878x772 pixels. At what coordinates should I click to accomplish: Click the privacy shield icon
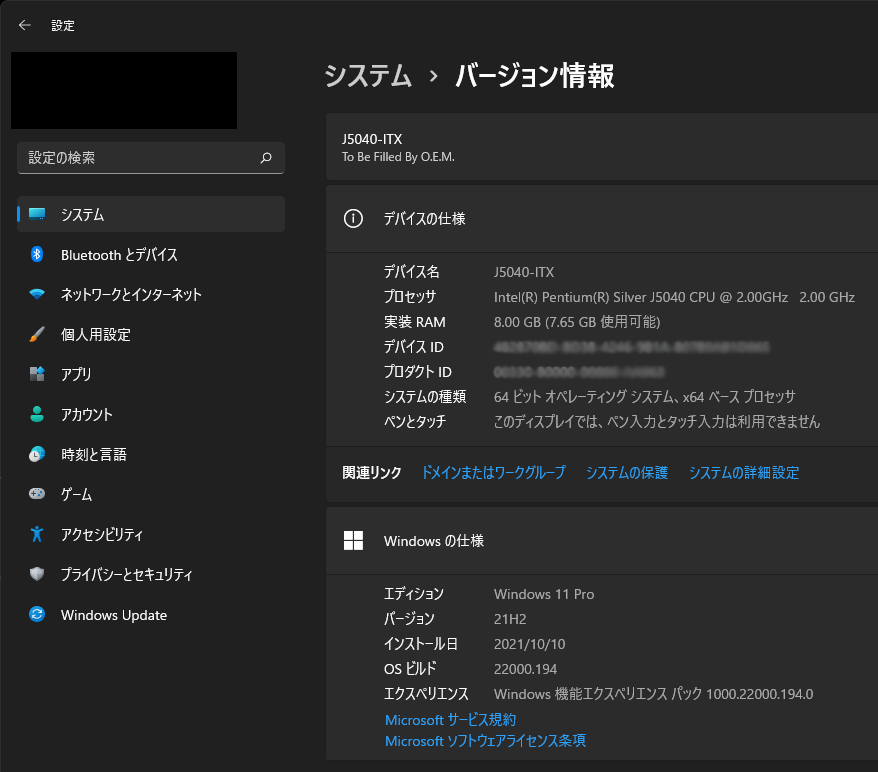pyautogui.click(x=37, y=574)
